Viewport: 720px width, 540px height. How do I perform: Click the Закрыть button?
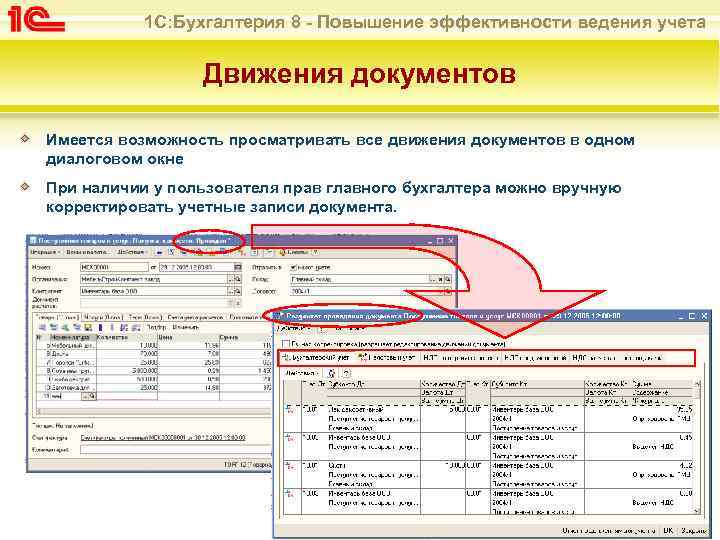click(x=693, y=531)
